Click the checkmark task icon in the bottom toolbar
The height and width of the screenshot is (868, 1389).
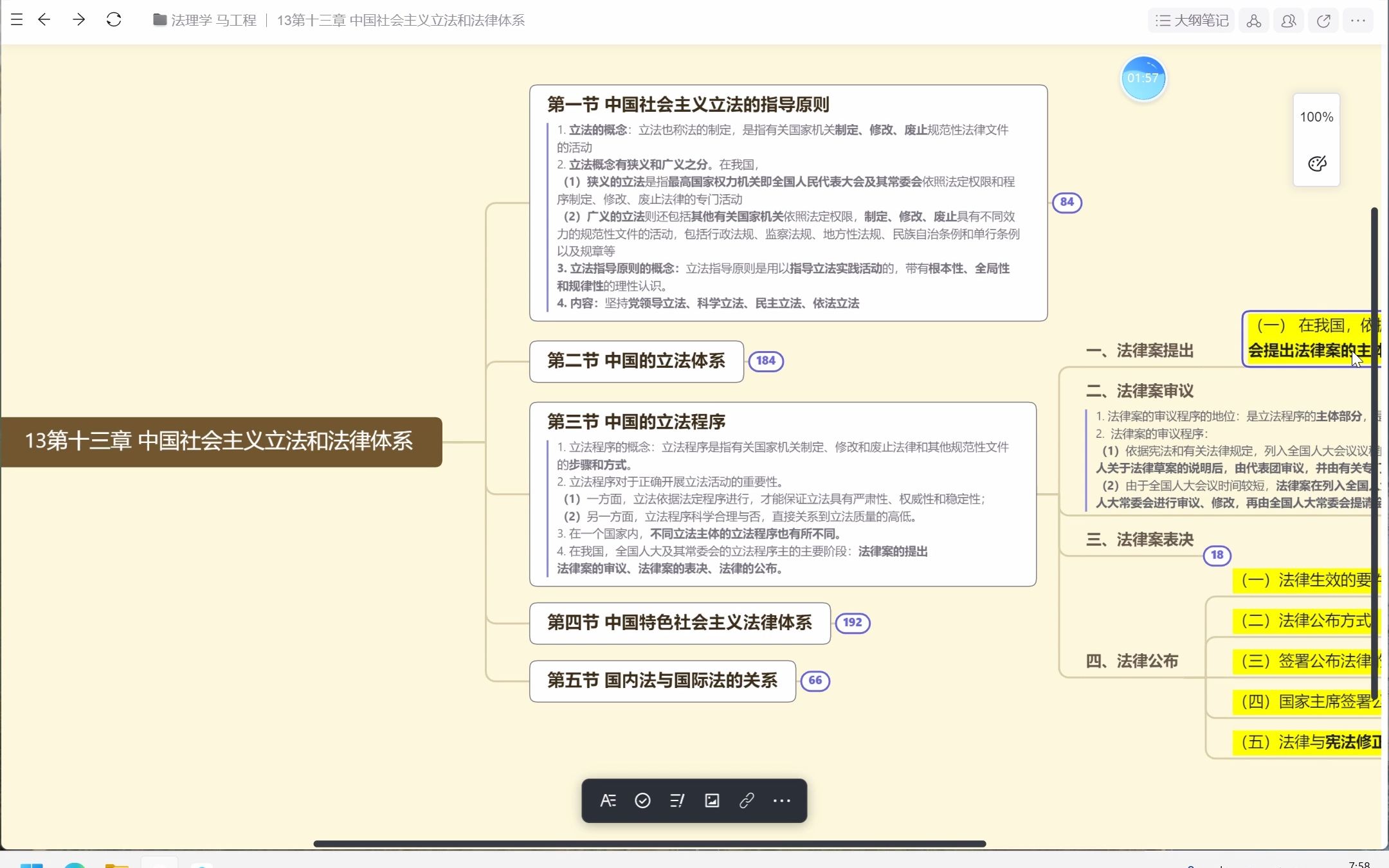tap(642, 801)
